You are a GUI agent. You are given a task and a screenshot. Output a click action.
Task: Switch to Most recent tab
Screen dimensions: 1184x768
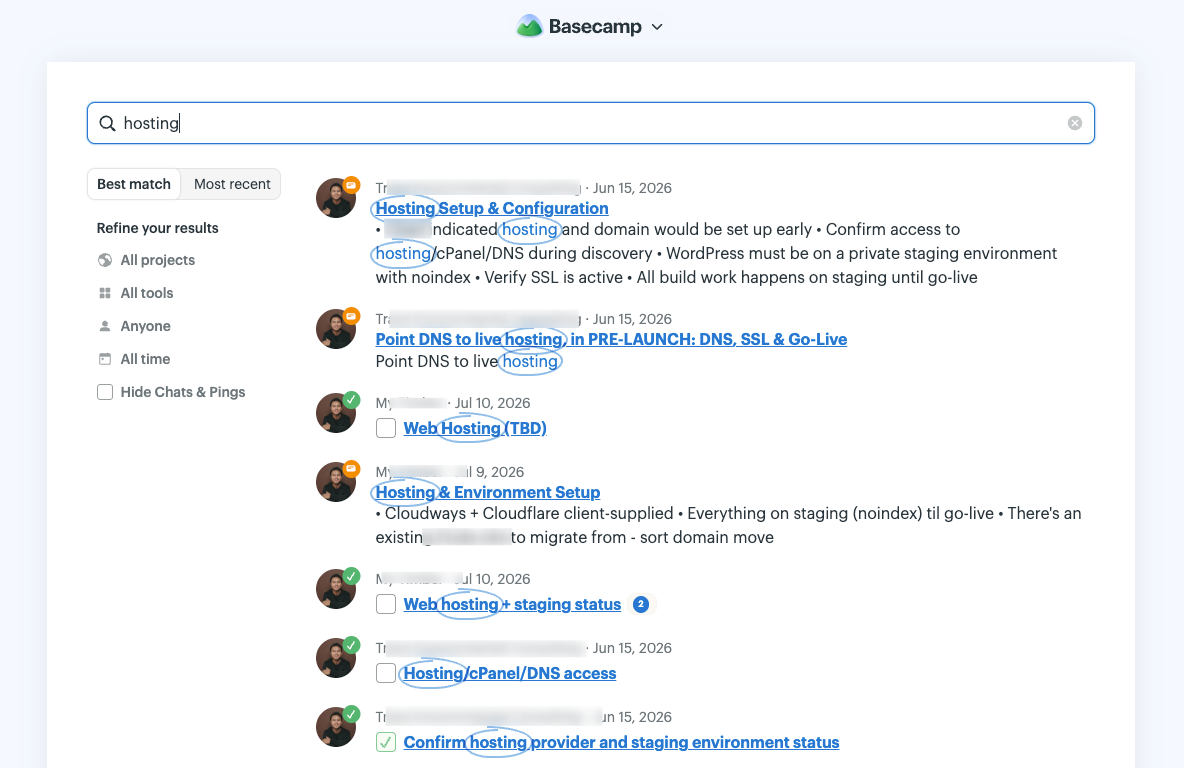coord(232,184)
